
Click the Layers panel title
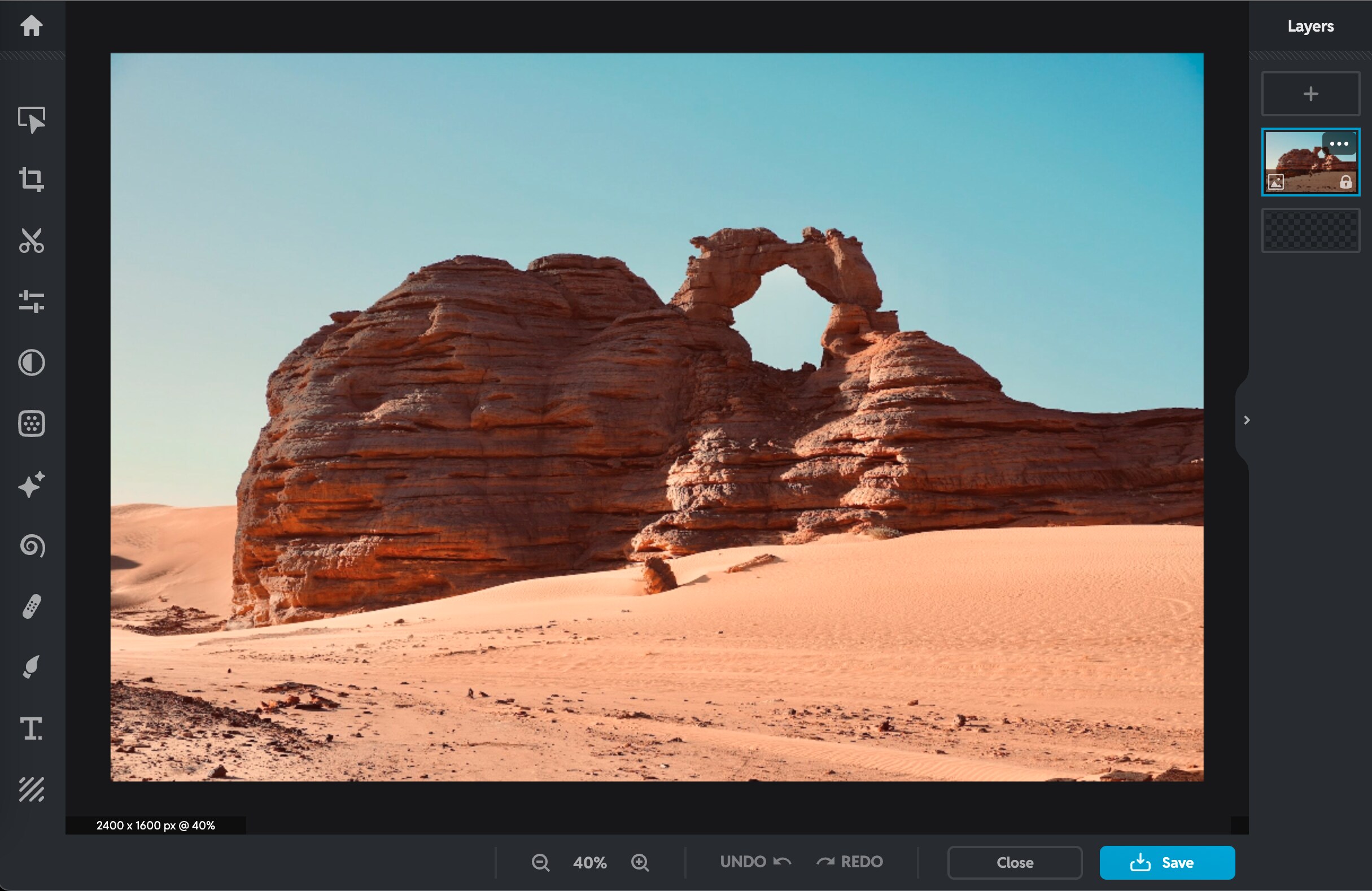1310,26
